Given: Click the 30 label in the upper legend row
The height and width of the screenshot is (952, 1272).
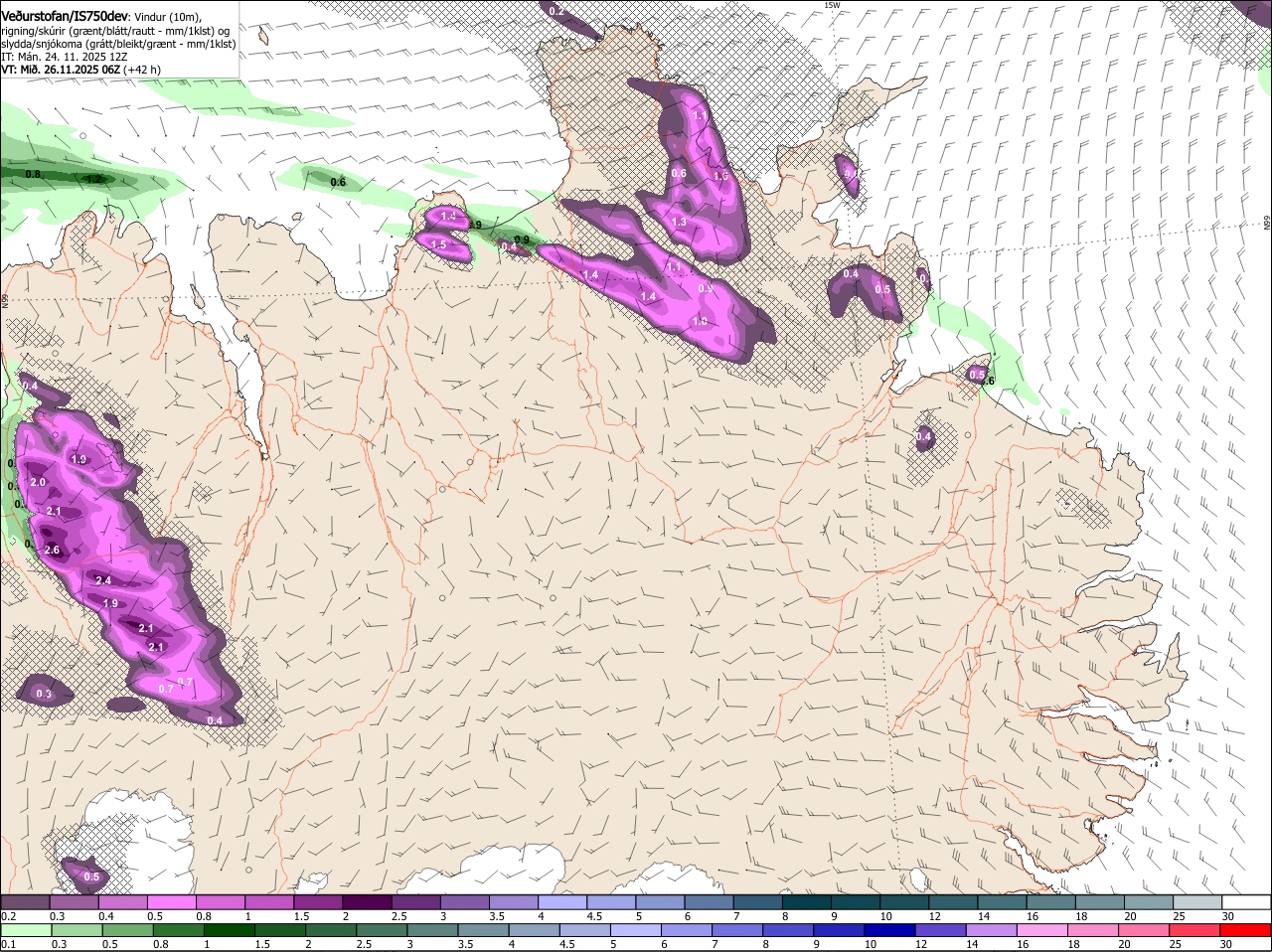Looking at the screenshot, I should click(x=1228, y=915).
